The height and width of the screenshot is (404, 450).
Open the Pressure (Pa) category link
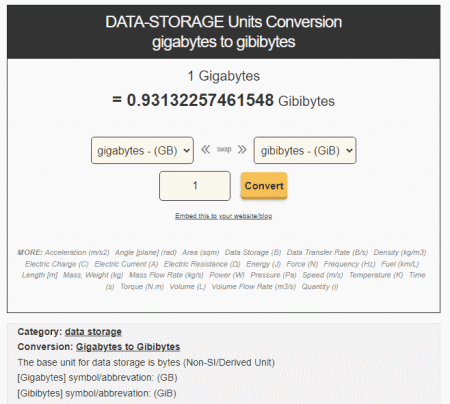tap(273, 275)
